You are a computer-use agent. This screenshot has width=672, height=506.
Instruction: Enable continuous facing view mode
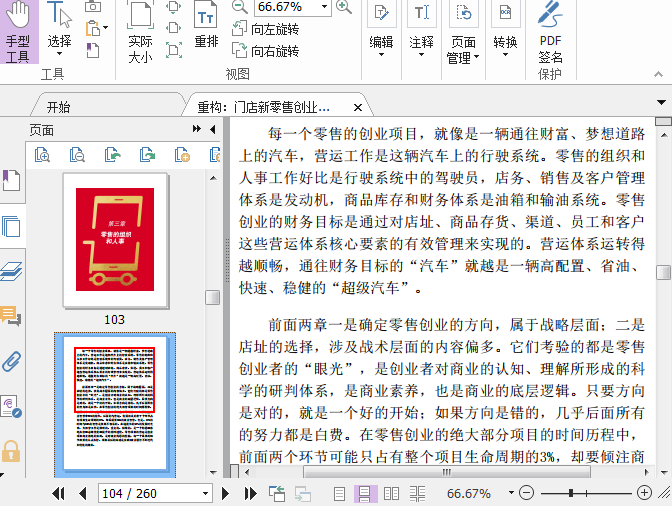point(417,494)
